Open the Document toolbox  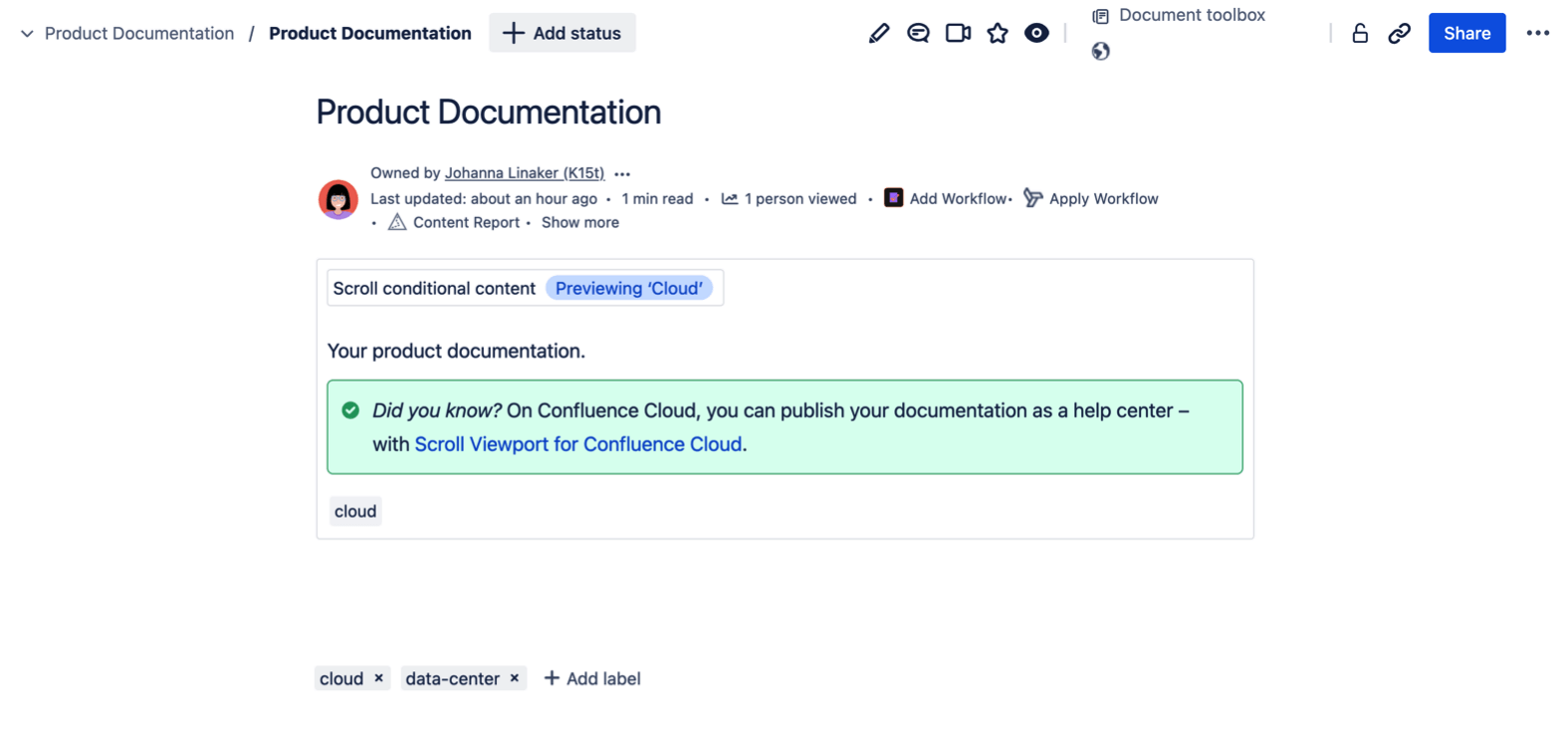coord(1180,16)
